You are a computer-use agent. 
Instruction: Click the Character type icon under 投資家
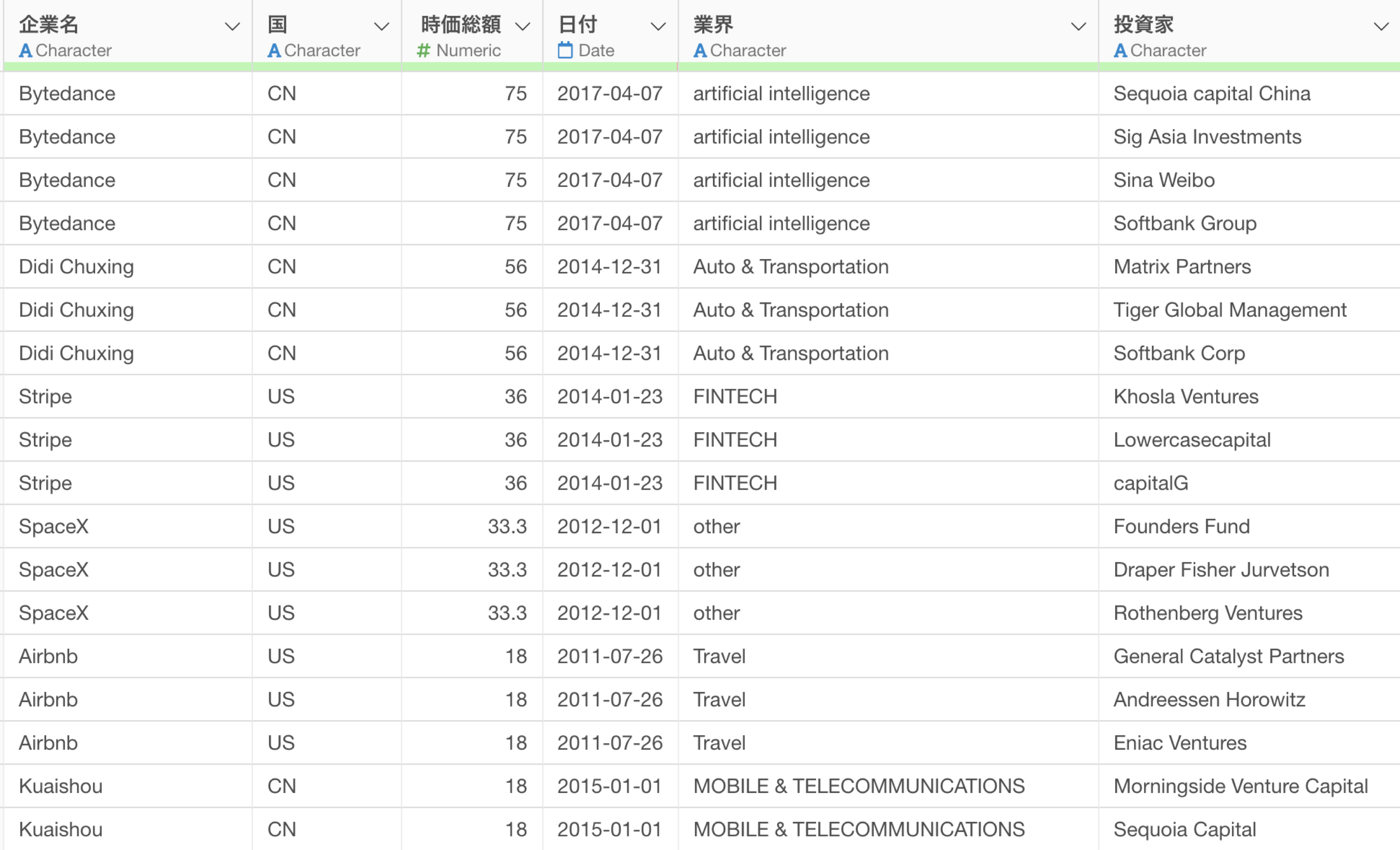pos(1120,51)
